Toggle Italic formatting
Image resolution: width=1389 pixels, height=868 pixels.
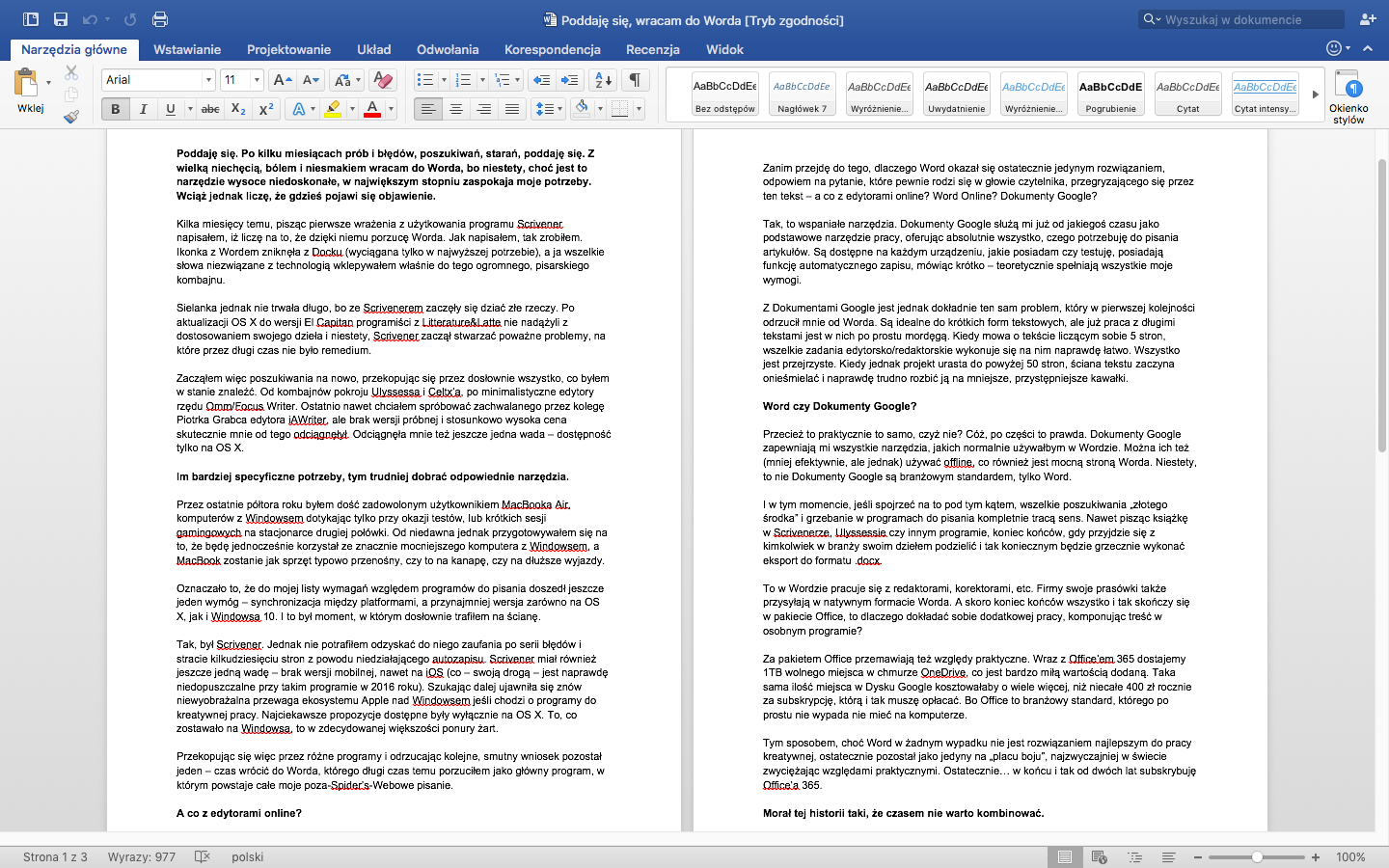pyautogui.click(x=143, y=109)
